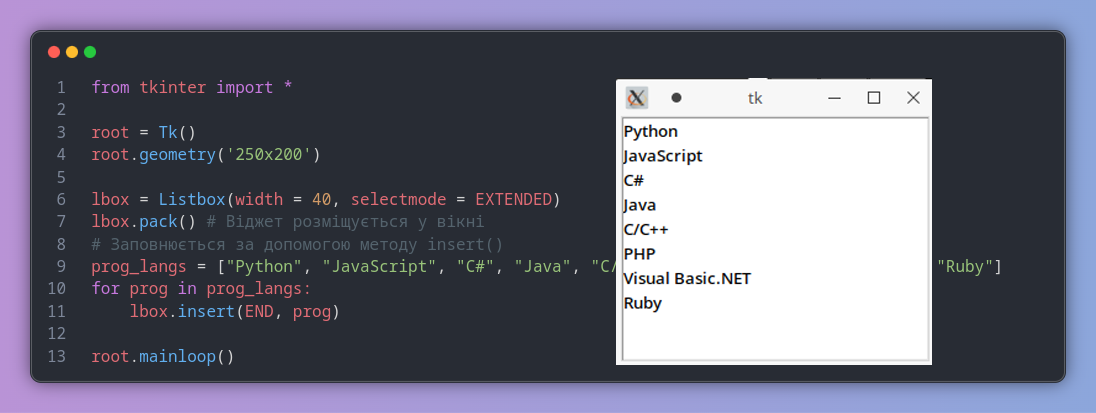Maximize the tk window
Screen dimensions: 1096x413
[x=873, y=97]
